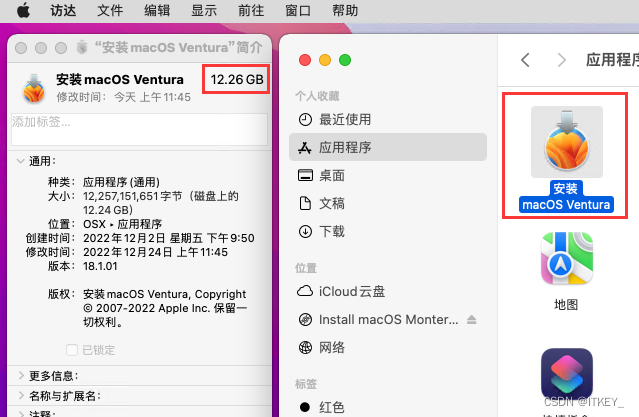
Task: Go back in the Finder window
Action: 525,60
